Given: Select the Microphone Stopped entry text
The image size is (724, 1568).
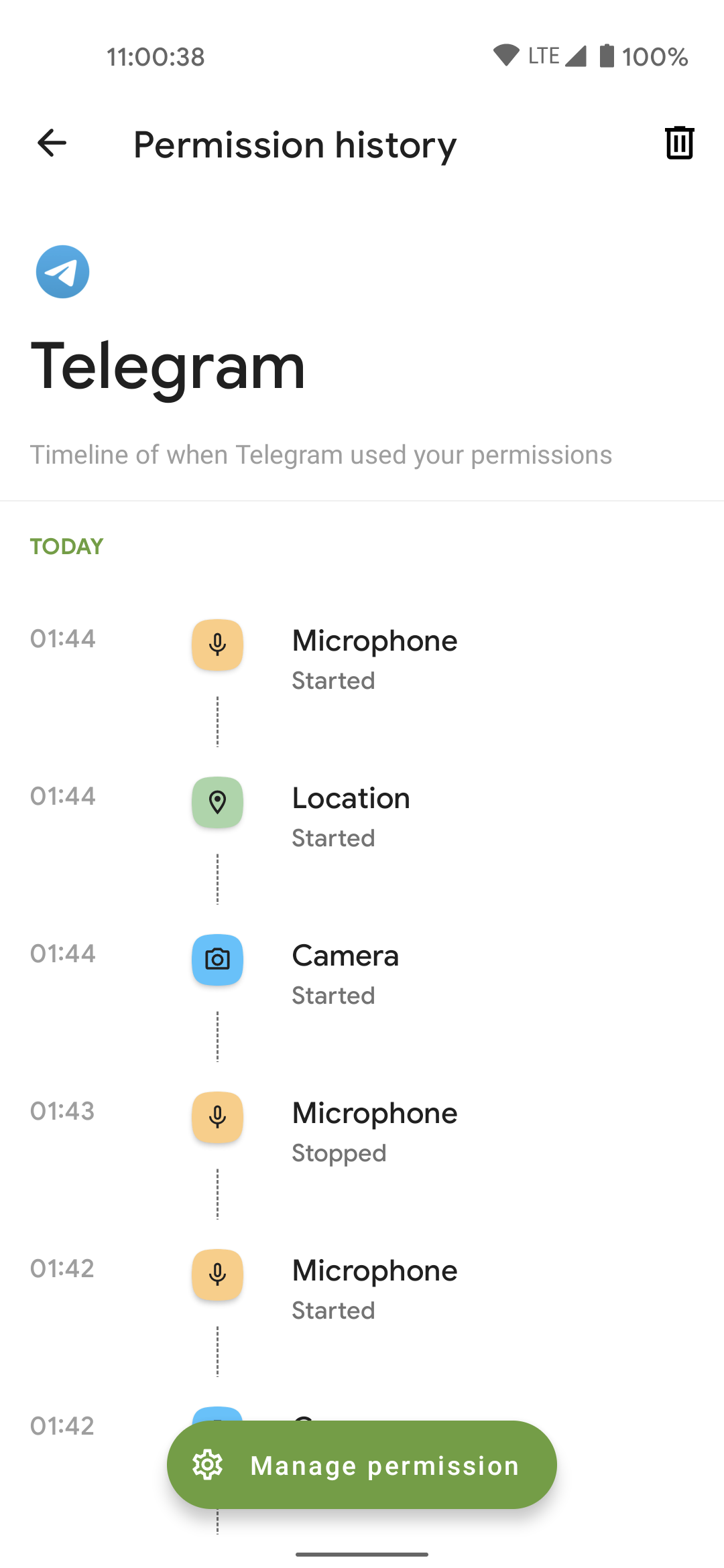Looking at the screenshot, I should click(374, 1131).
